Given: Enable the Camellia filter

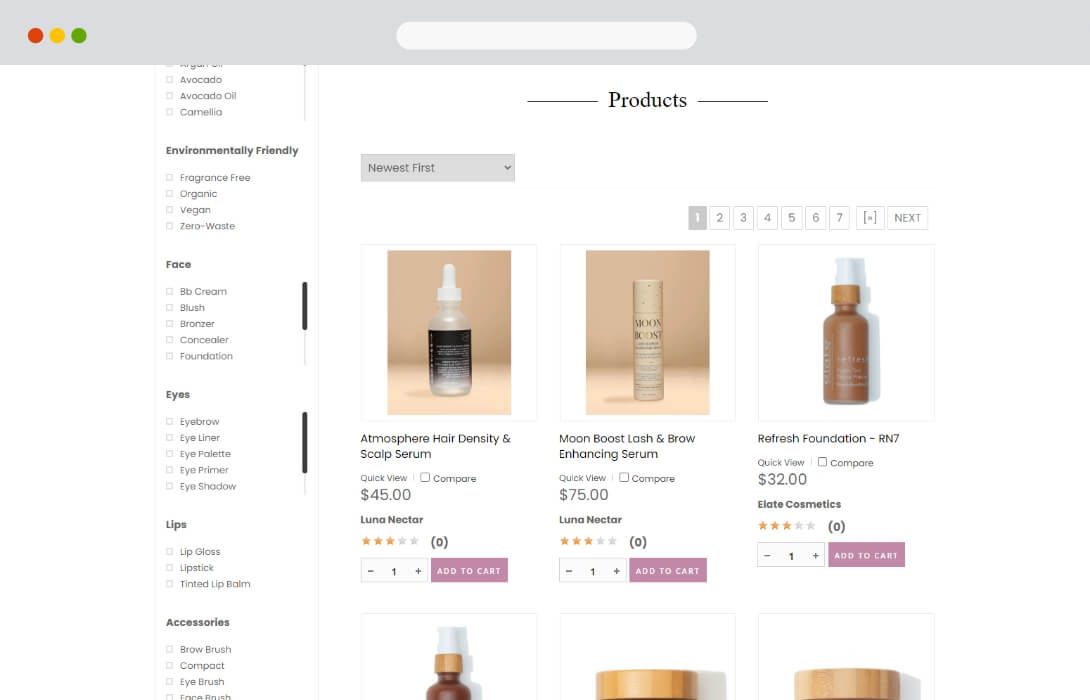Looking at the screenshot, I should (x=170, y=112).
